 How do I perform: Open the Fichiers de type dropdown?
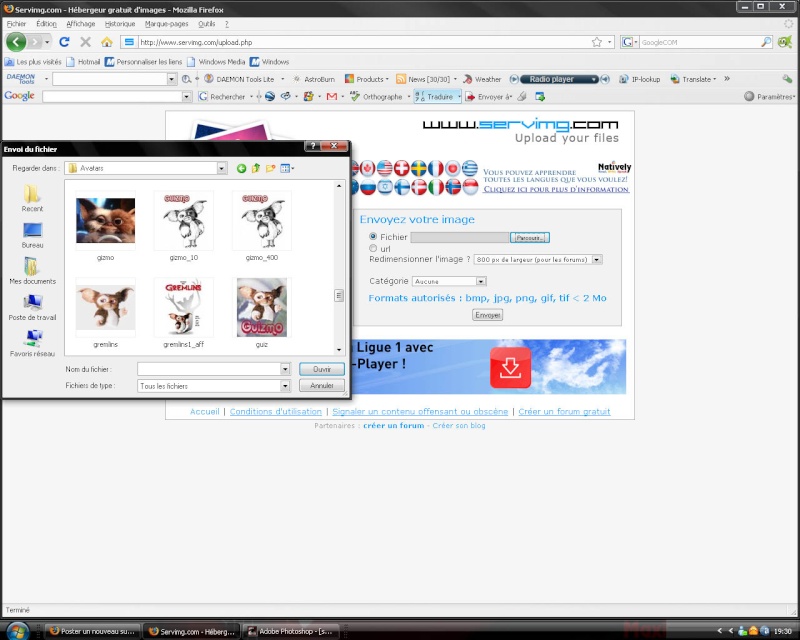tap(285, 386)
